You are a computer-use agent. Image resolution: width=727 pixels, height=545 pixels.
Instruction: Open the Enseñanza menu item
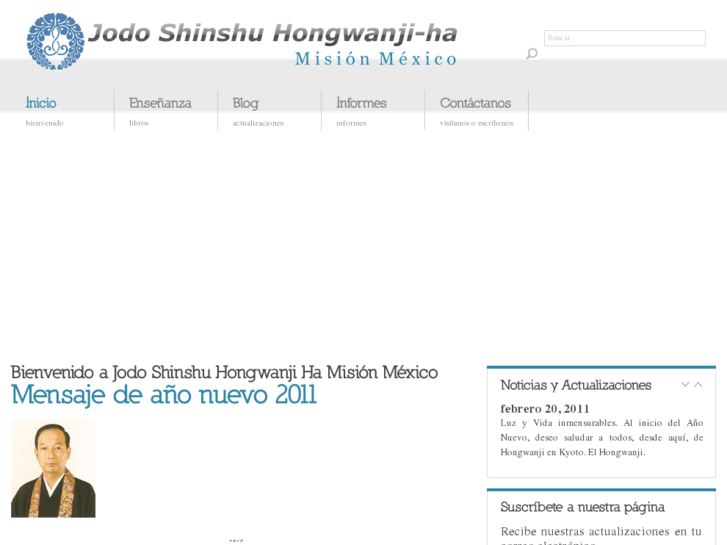tap(160, 103)
